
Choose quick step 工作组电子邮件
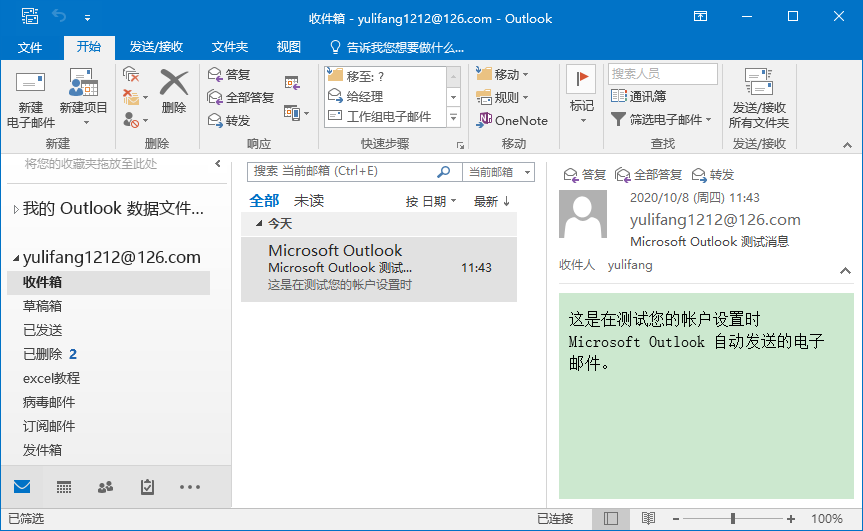point(385,116)
